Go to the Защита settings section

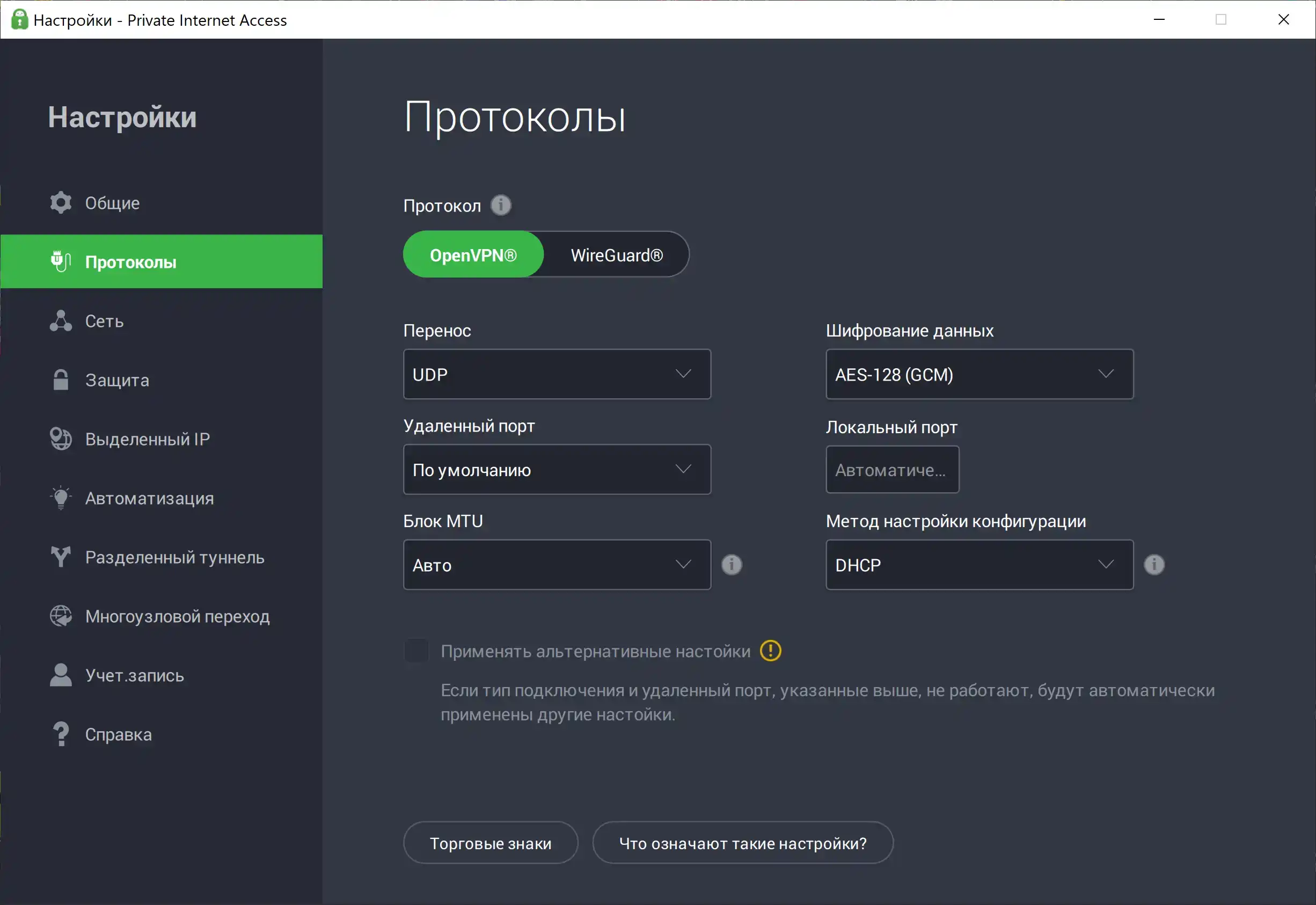(x=162, y=380)
